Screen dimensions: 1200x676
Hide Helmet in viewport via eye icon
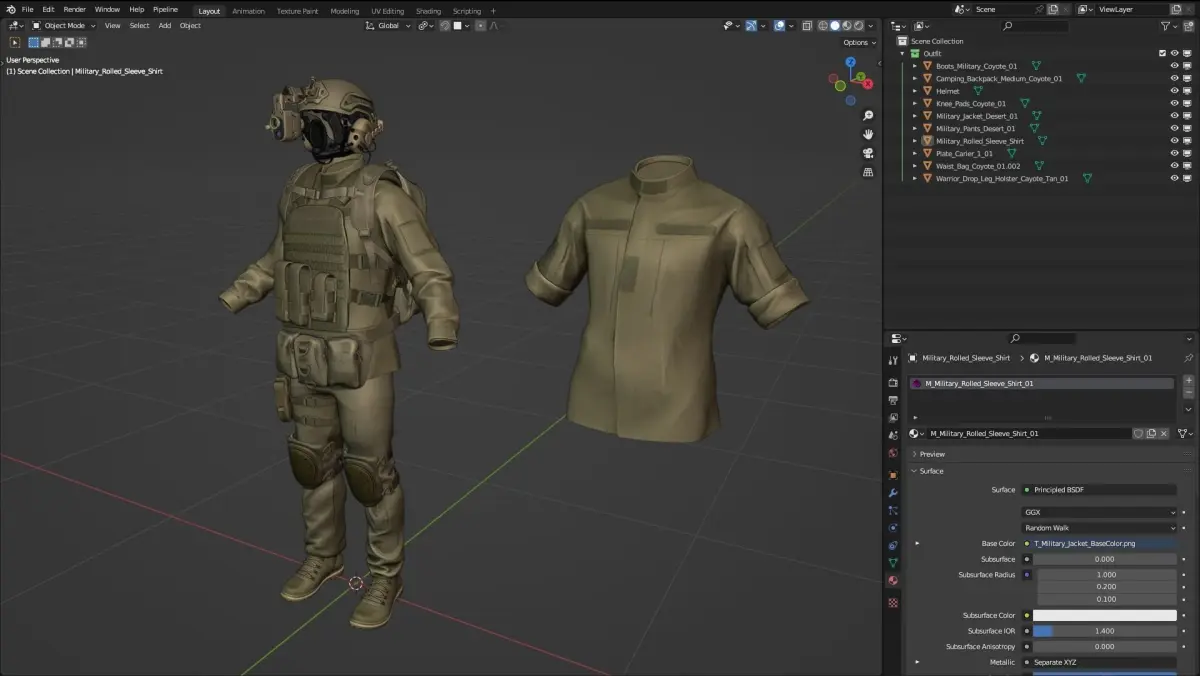coord(1175,91)
